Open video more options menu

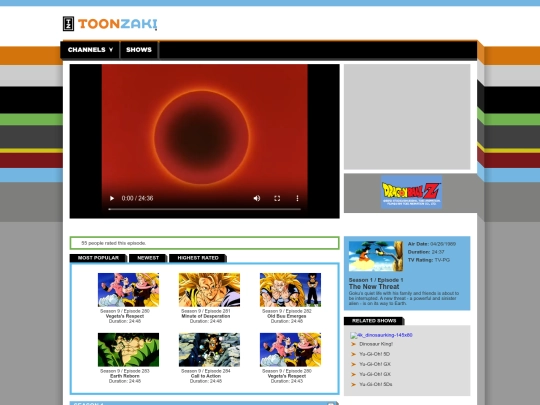(x=297, y=198)
